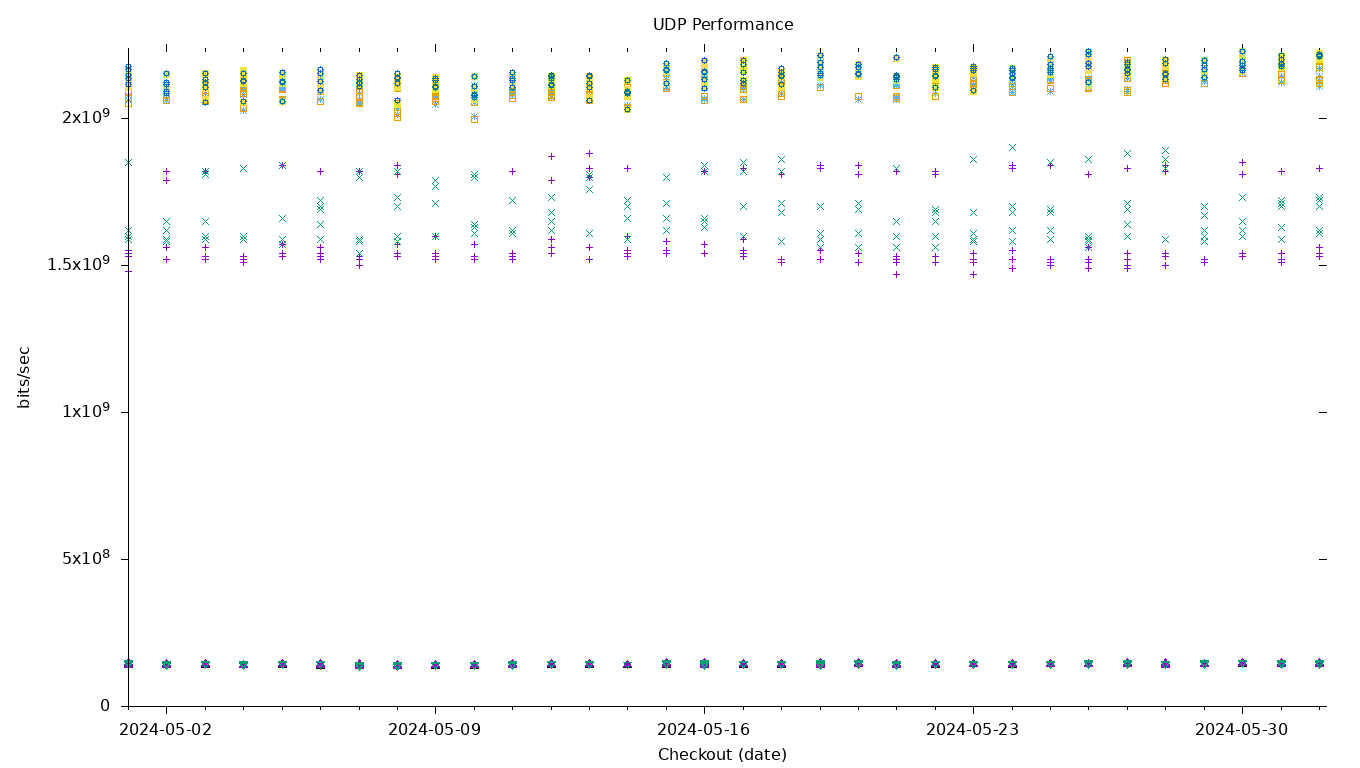
Task: Click the 2024-05-16 date label
Action: point(704,730)
